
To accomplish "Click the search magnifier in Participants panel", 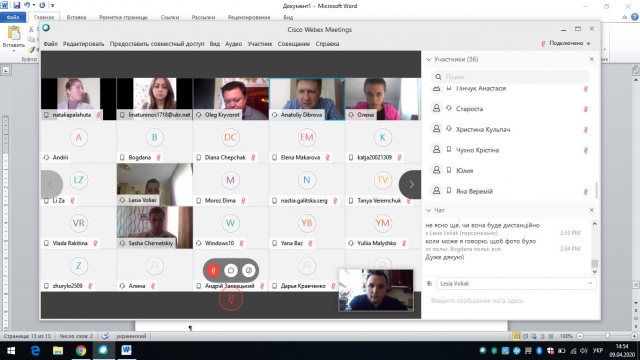I will click(x=438, y=77).
